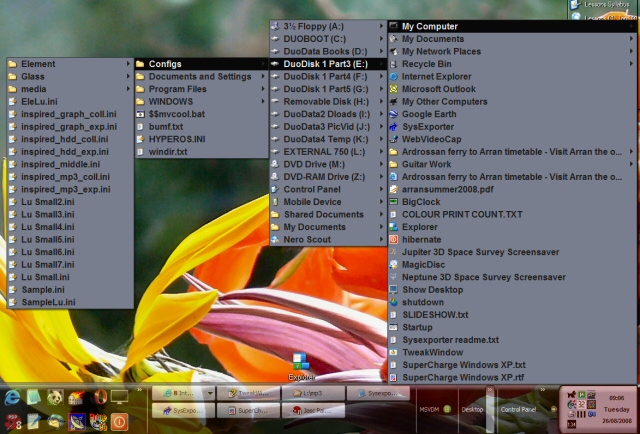Switch to the L:\mp3 taskbar window

pos(313,394)
